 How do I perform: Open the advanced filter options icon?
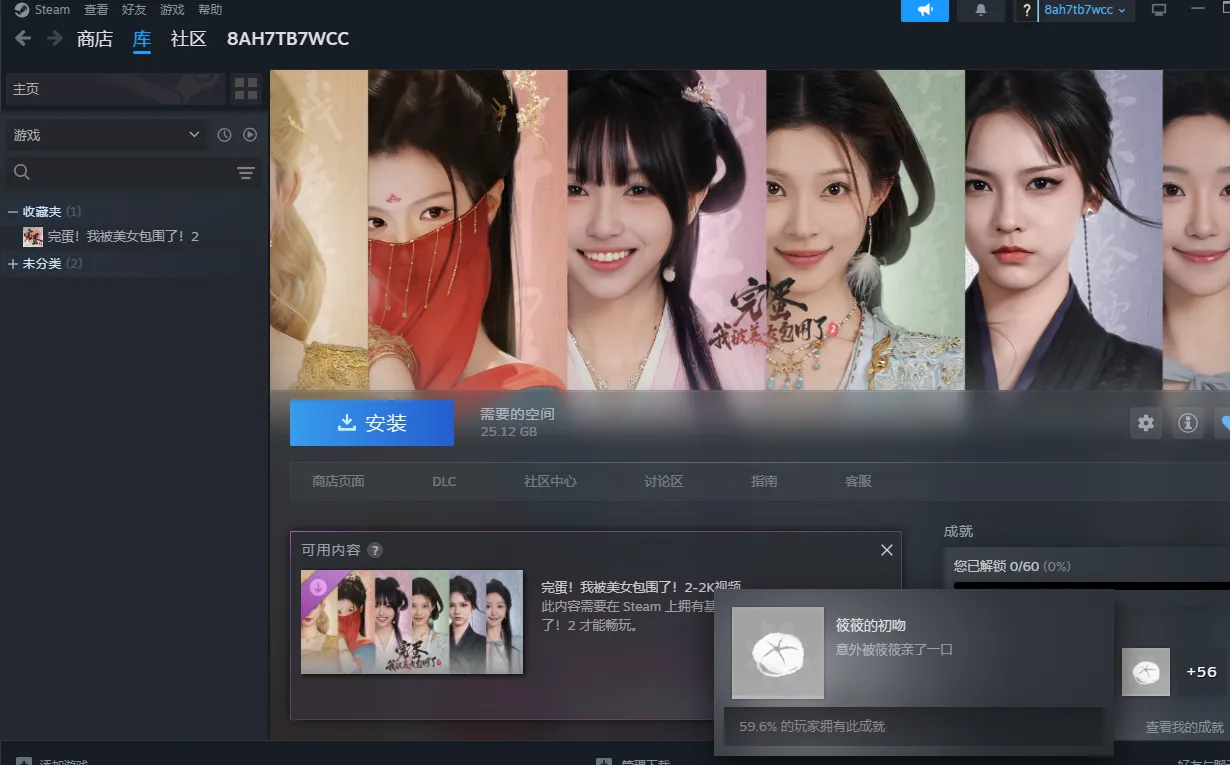coord(245,173)
